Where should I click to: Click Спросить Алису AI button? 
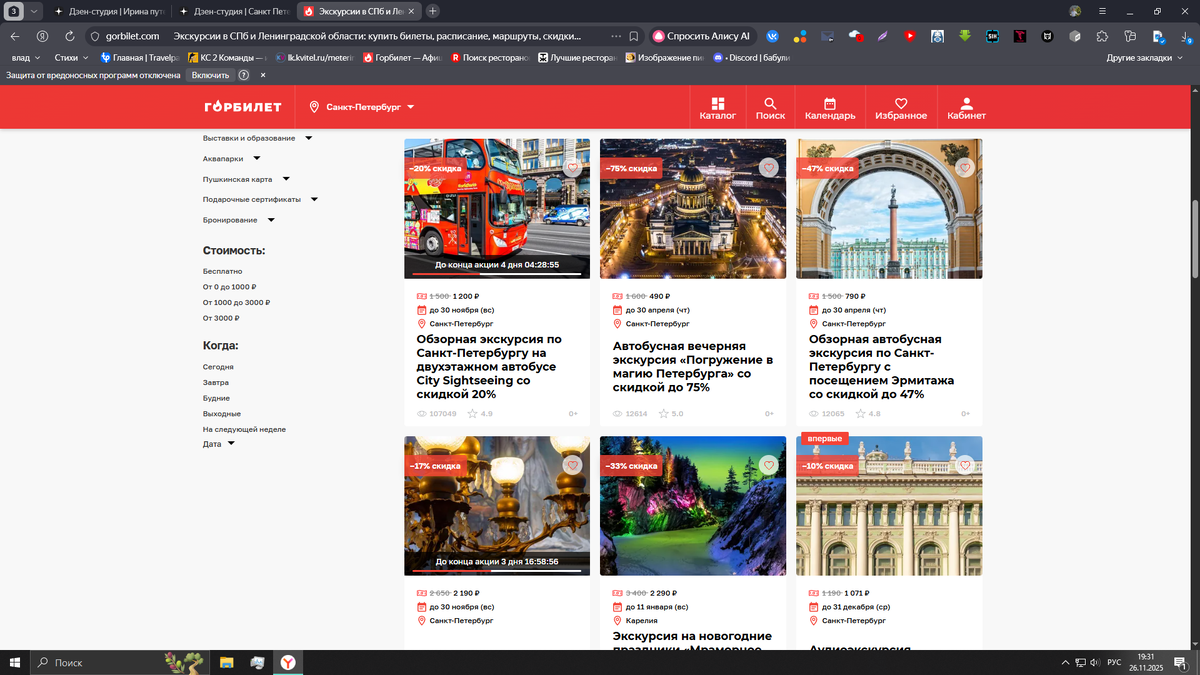pyautogui.click(x=701, y=36)
